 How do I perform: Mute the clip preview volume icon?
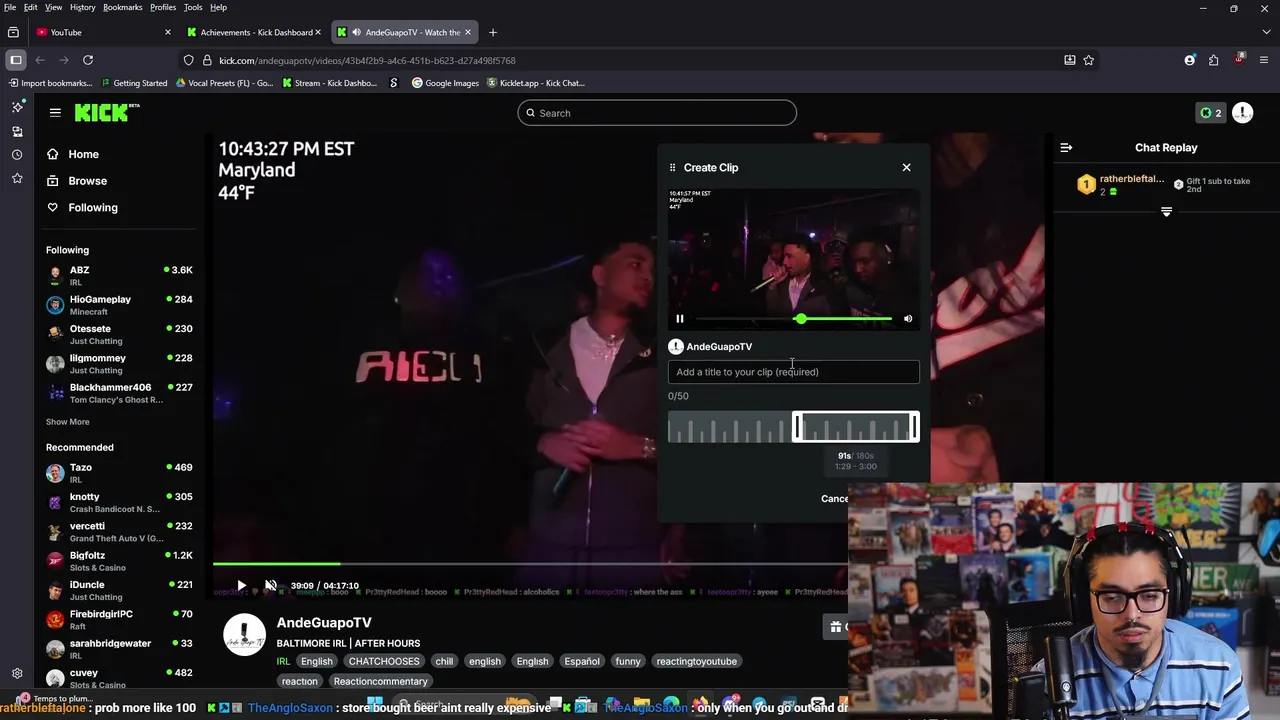[x=908, y=319]
